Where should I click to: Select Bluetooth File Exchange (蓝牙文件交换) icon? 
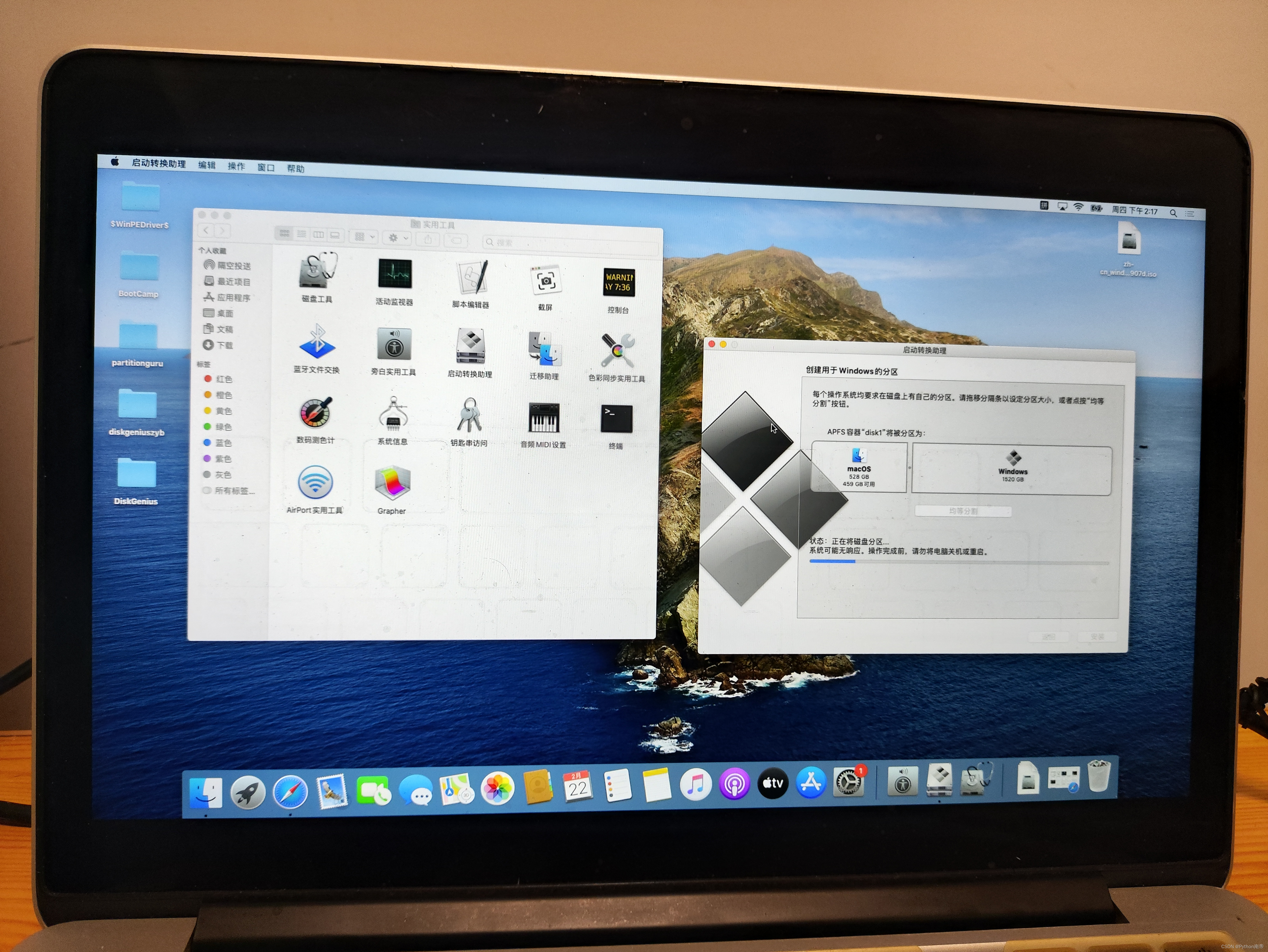[x=317, y=341]
